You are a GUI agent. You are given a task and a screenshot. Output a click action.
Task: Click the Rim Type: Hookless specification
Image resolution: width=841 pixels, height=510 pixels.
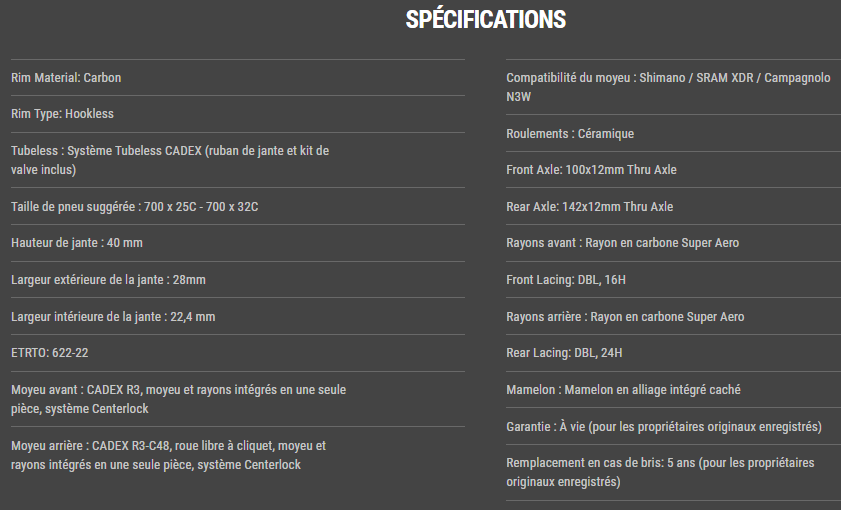point(62,114)
